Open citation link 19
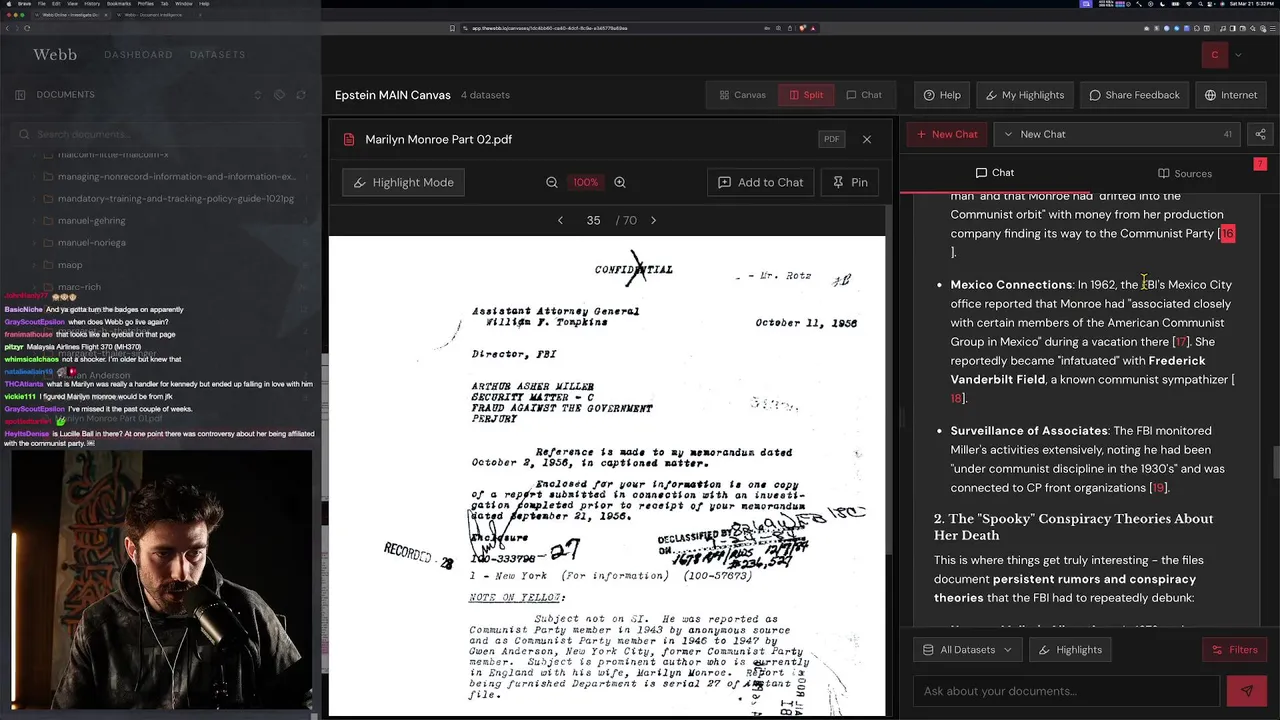 coord(1158,488)
